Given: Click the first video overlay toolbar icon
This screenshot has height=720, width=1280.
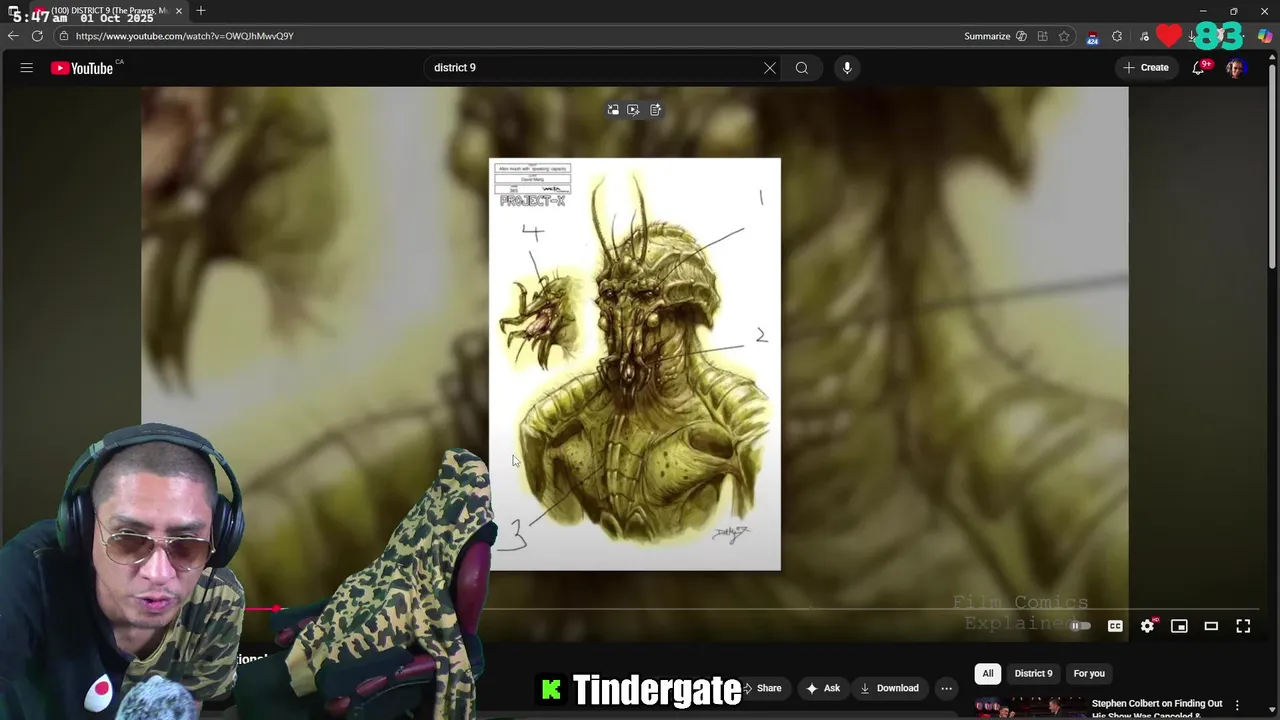Looking at the screenshot, I should pyautogui.click(x=613, y=110).
